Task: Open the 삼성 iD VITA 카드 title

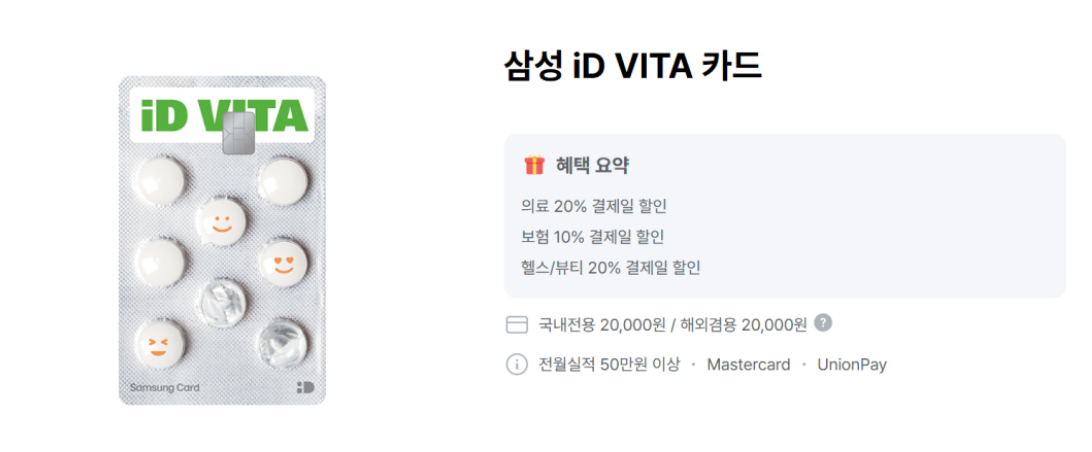Action: coord(632,66)
